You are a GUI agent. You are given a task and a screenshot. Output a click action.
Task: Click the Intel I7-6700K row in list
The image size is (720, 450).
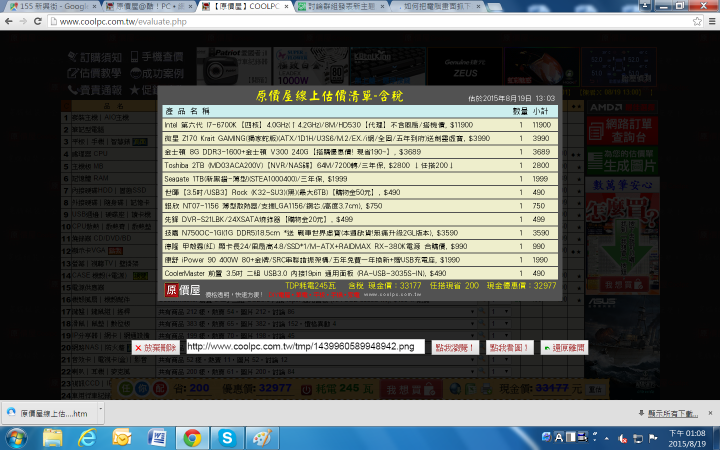click(360, 125)
